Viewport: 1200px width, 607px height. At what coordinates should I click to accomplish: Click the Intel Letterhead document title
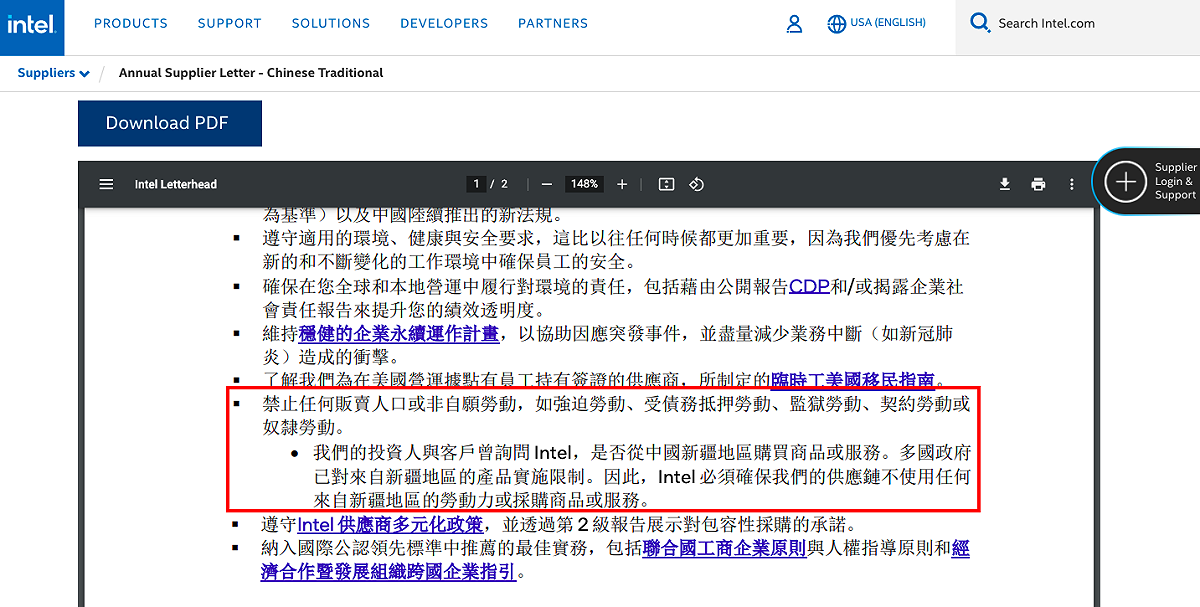pos(176,184)
